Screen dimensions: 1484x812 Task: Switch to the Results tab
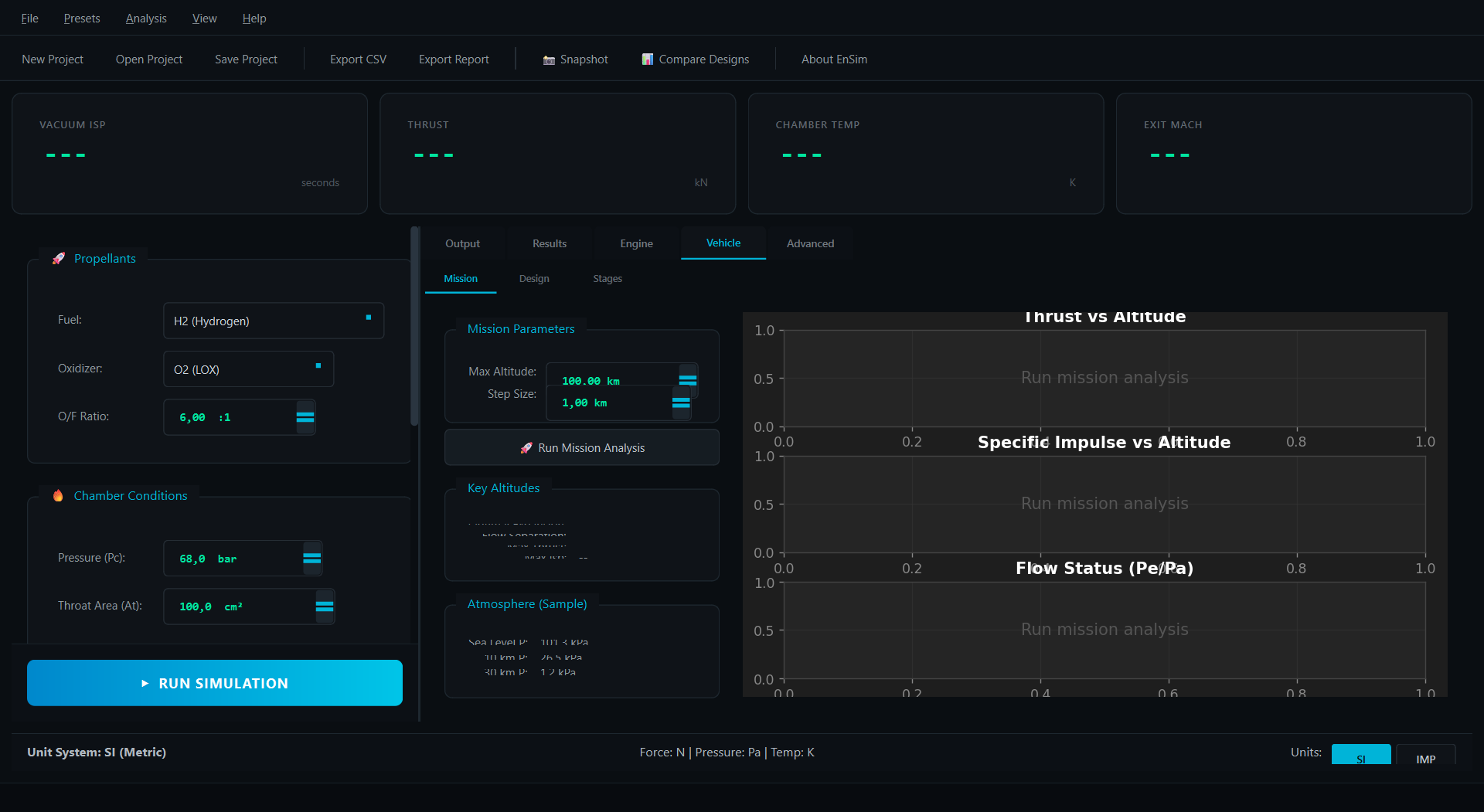click(550, 243)
